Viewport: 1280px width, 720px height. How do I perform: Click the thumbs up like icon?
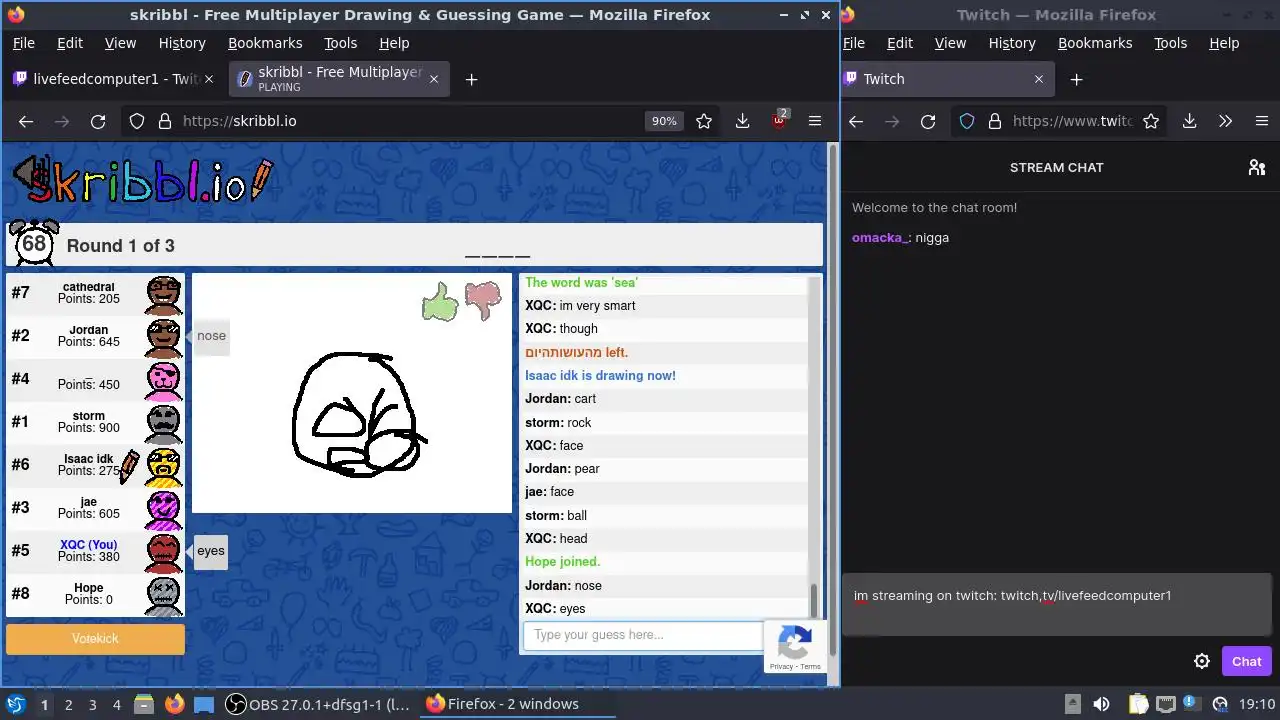coord(440,301)
